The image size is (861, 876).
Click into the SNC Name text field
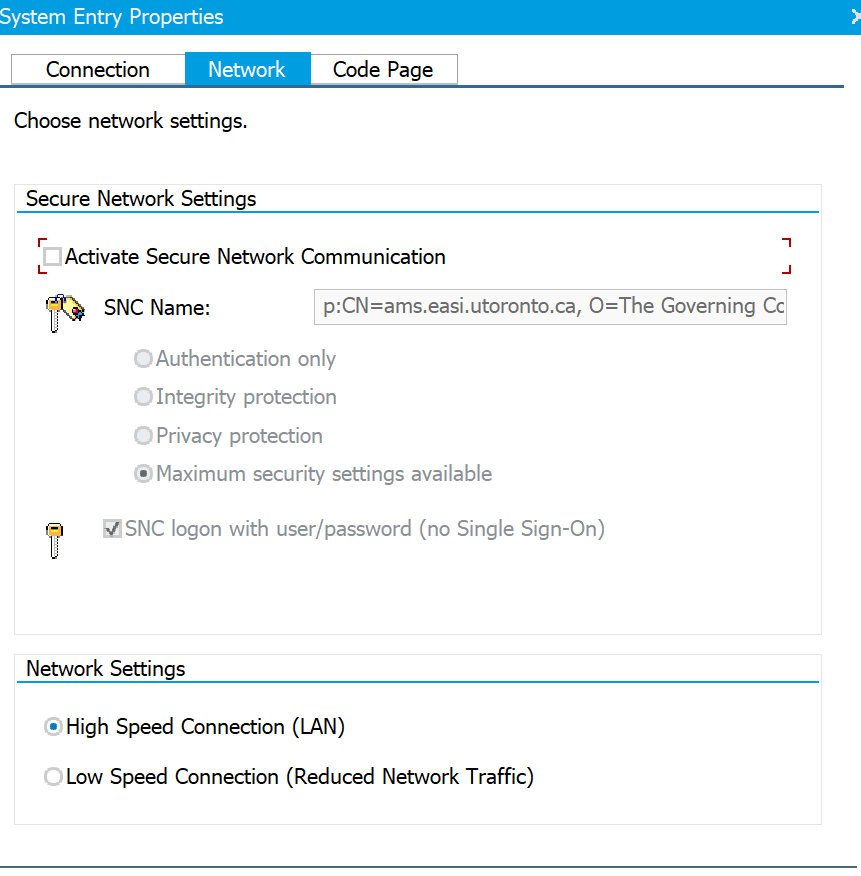click(x=550, y=306)
